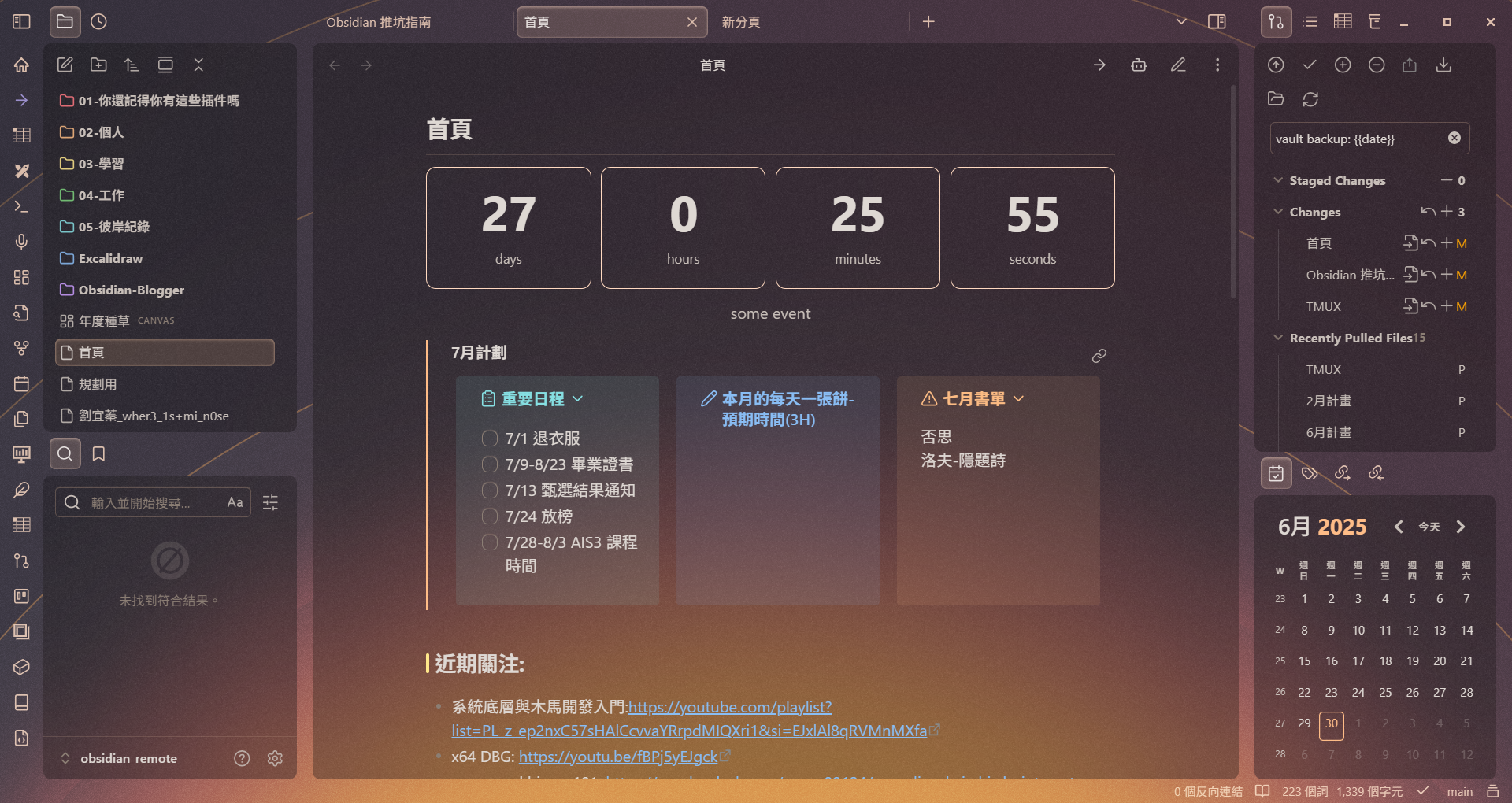
Task: Open graph view ribbon icon
Action: tap(21, 348)
